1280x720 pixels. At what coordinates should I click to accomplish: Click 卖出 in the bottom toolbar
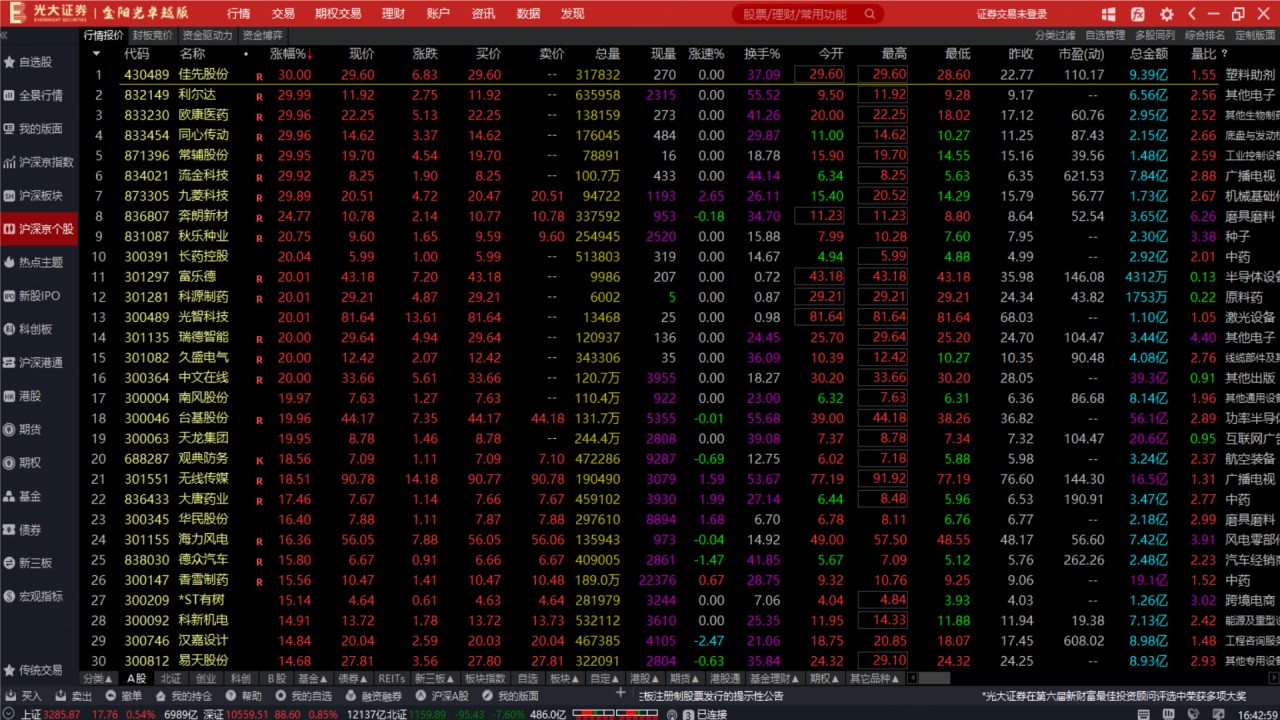coord(73,696)
